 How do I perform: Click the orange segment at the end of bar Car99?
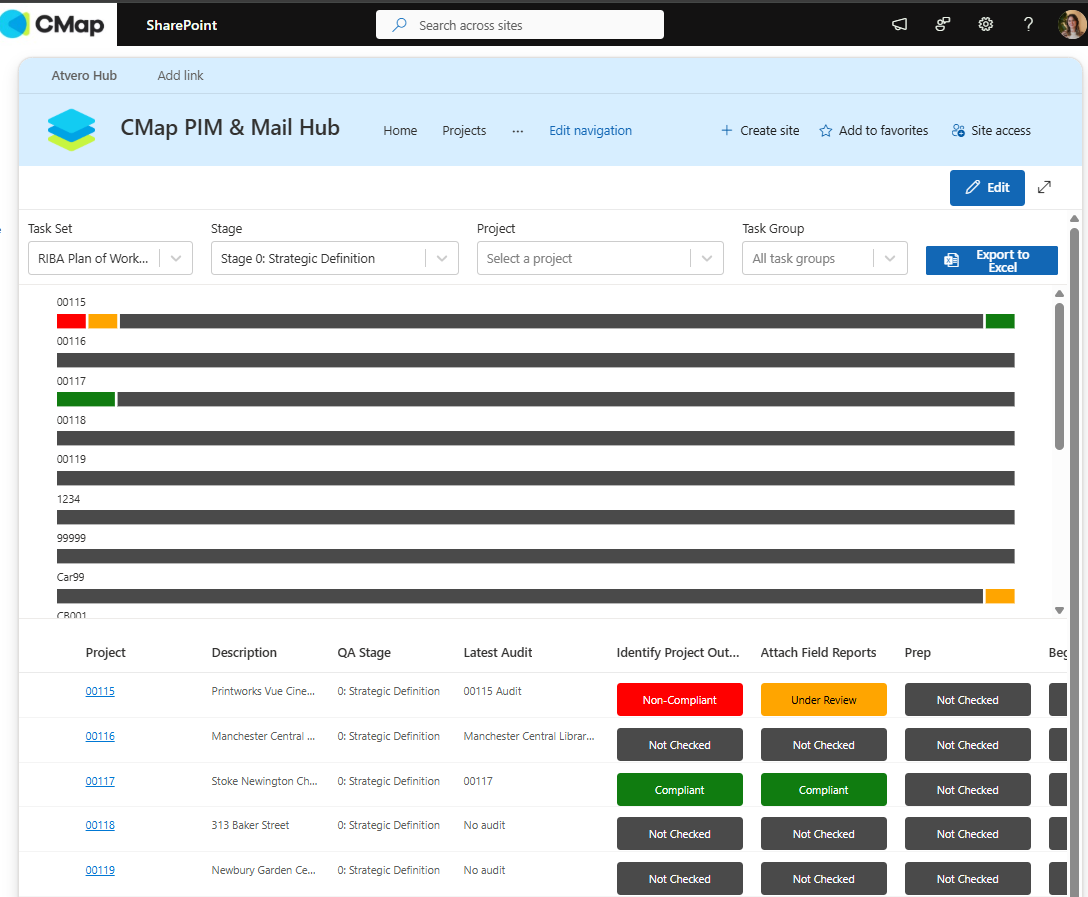tap(1000, 596)
